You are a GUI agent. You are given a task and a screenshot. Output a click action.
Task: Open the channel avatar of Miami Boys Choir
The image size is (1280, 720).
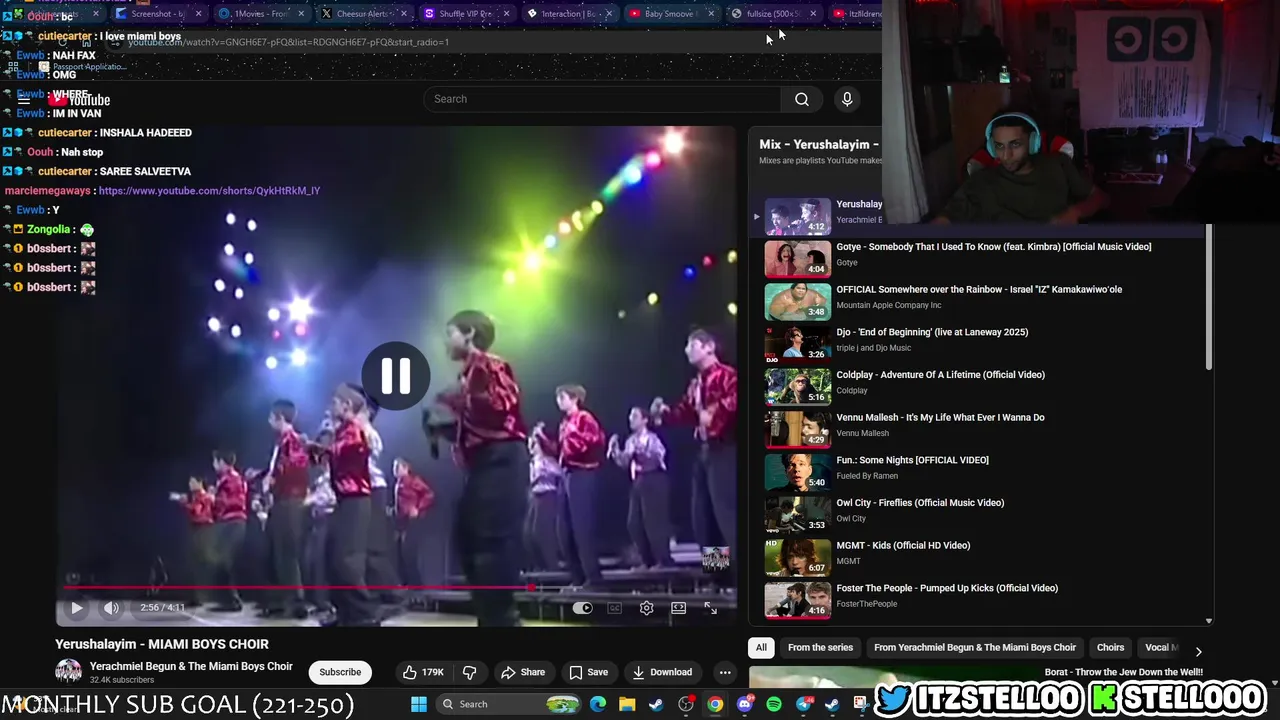pyautogui.click(x=68, y=672)
